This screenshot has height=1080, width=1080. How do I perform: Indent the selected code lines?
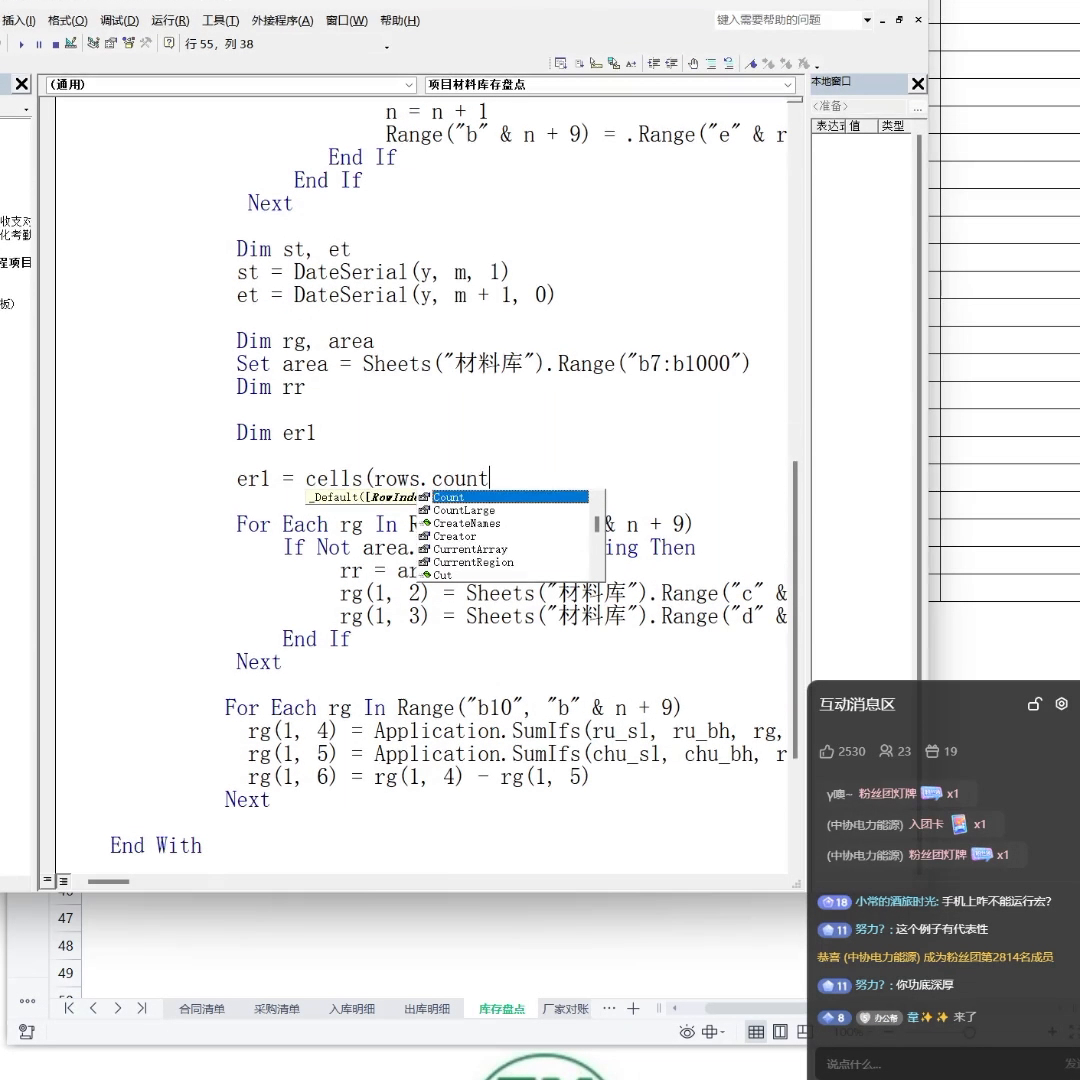coord(654,63)
